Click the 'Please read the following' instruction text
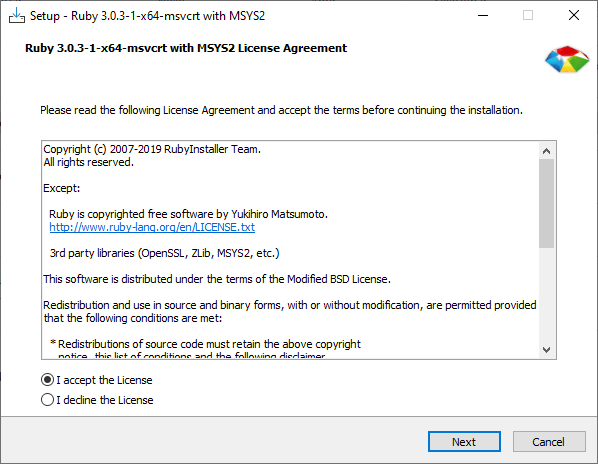The width and height of the screenshot is (598, 464). click(281, 110)
